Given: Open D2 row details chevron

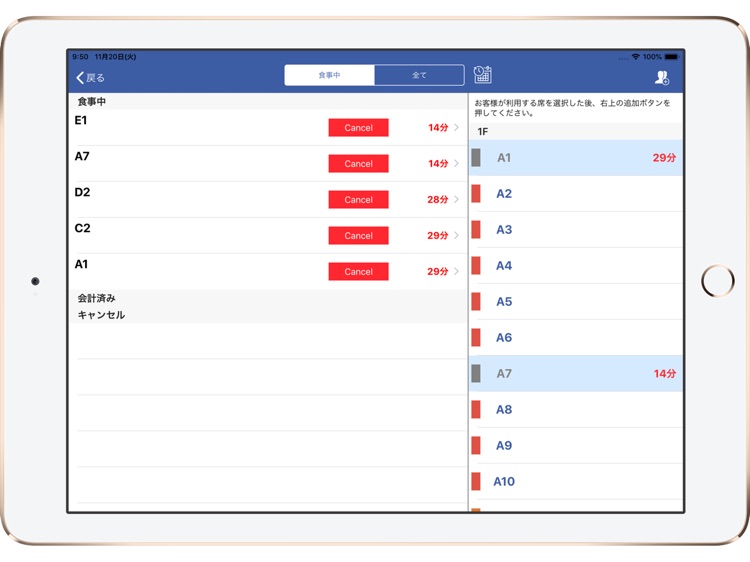Looking at the screenshot, I should pyautogui.click(x=456, y=199).
